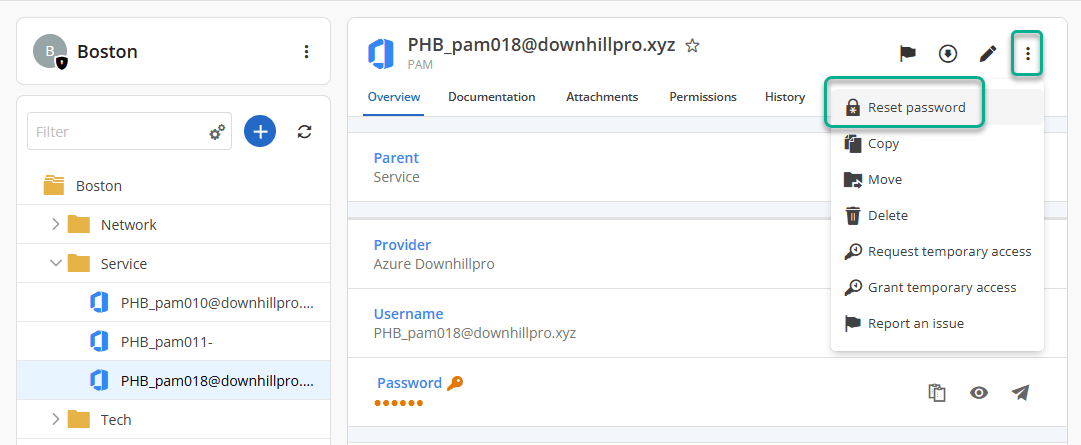The height and width of the screenshot is (445, 1081).
Task: Click the flag icon in entry header
Action: [x=908, y=54]
